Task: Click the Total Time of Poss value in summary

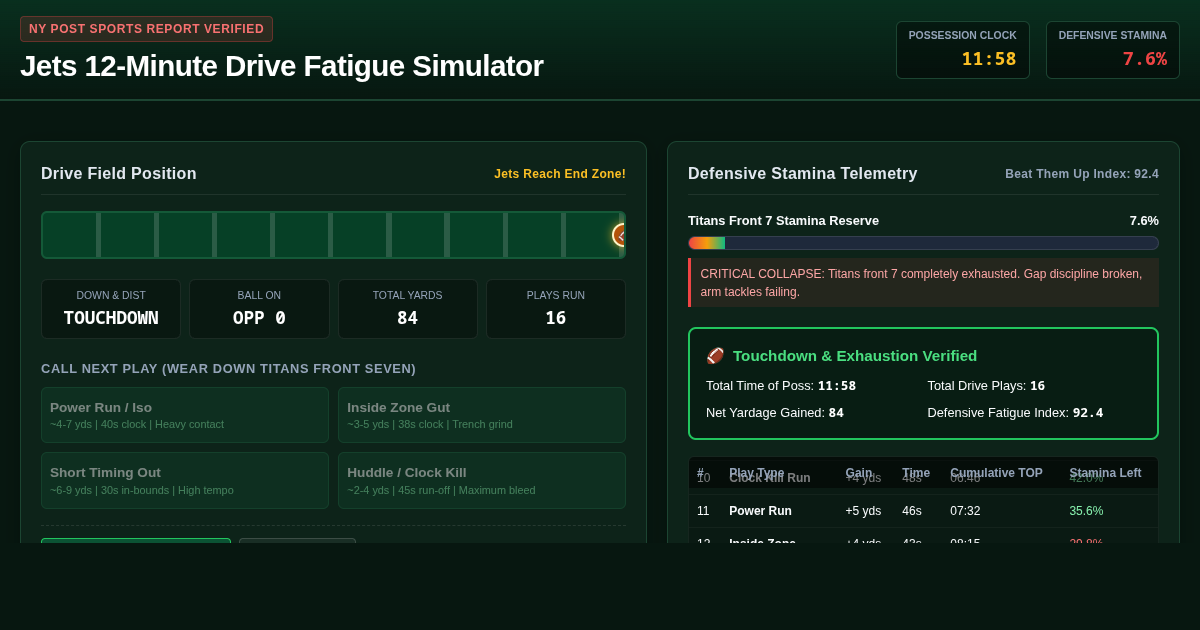Action: [x=837, y=386]
